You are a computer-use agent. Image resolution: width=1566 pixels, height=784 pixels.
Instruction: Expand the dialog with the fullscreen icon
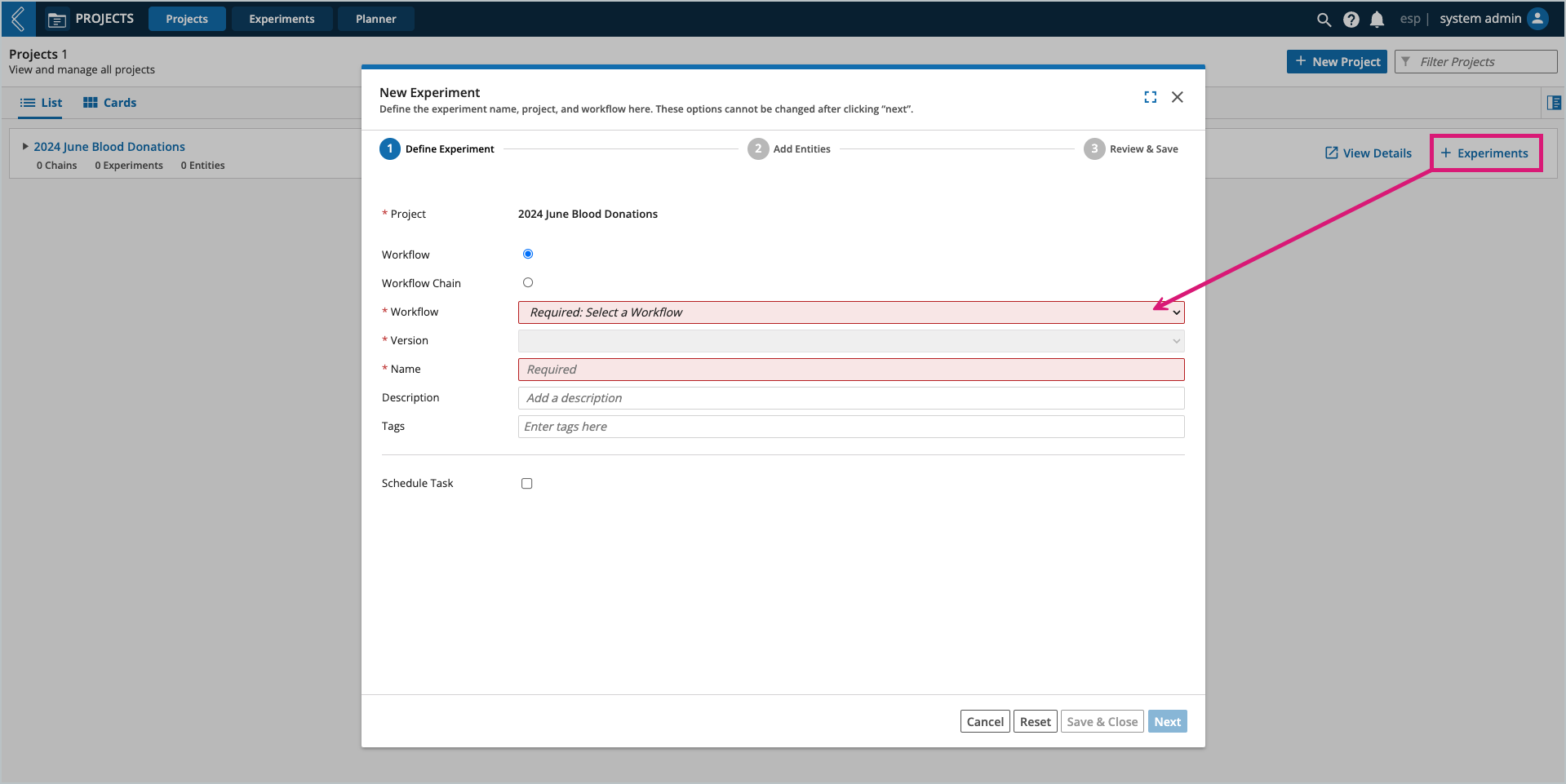pyautogui.click(x=1151, y=97)
